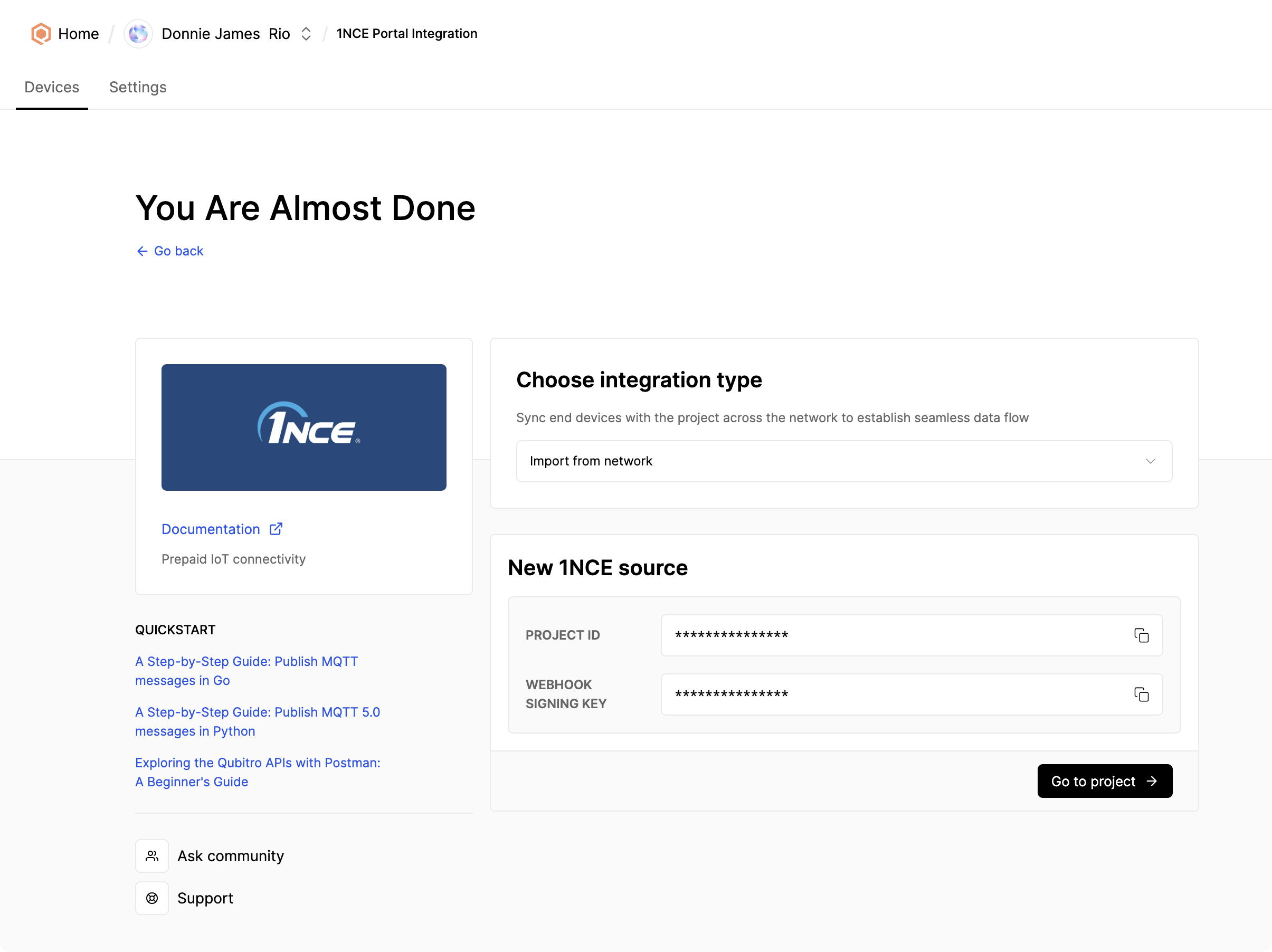The image size is (1272, 952).
Task: Click the Go to project button
Action: tap(1105, 781)
